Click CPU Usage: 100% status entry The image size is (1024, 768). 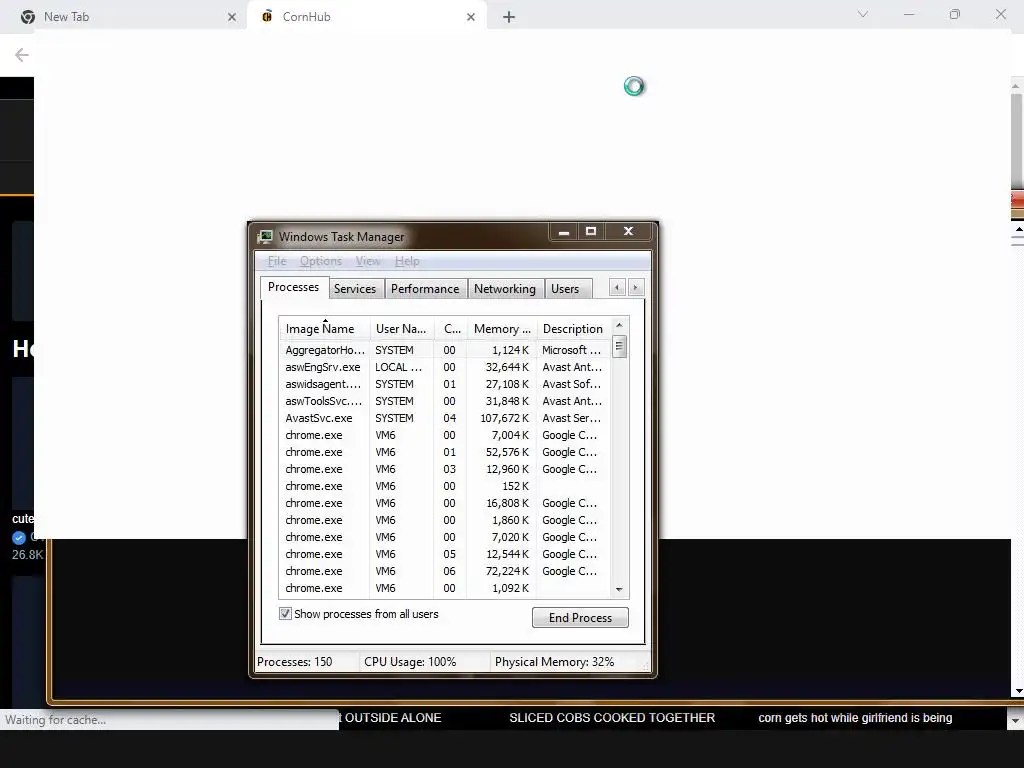pos(410,662)
